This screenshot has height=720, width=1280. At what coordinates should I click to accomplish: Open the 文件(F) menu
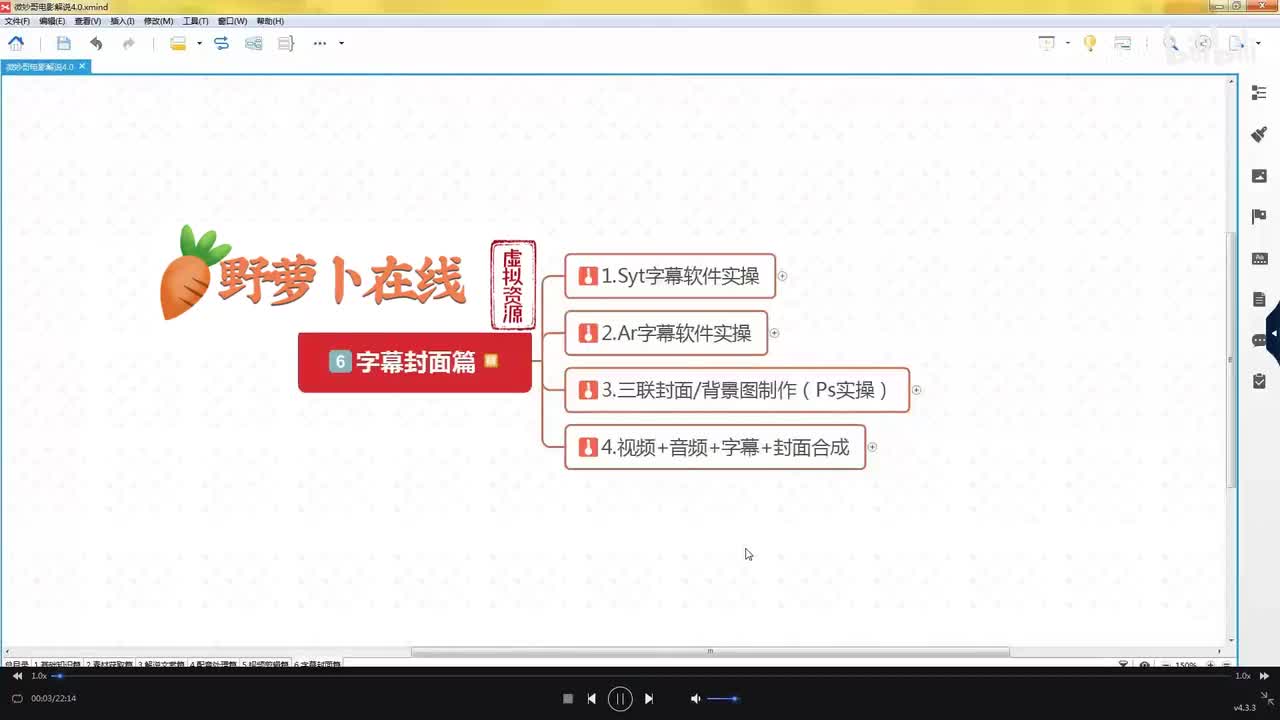[17, 21]
